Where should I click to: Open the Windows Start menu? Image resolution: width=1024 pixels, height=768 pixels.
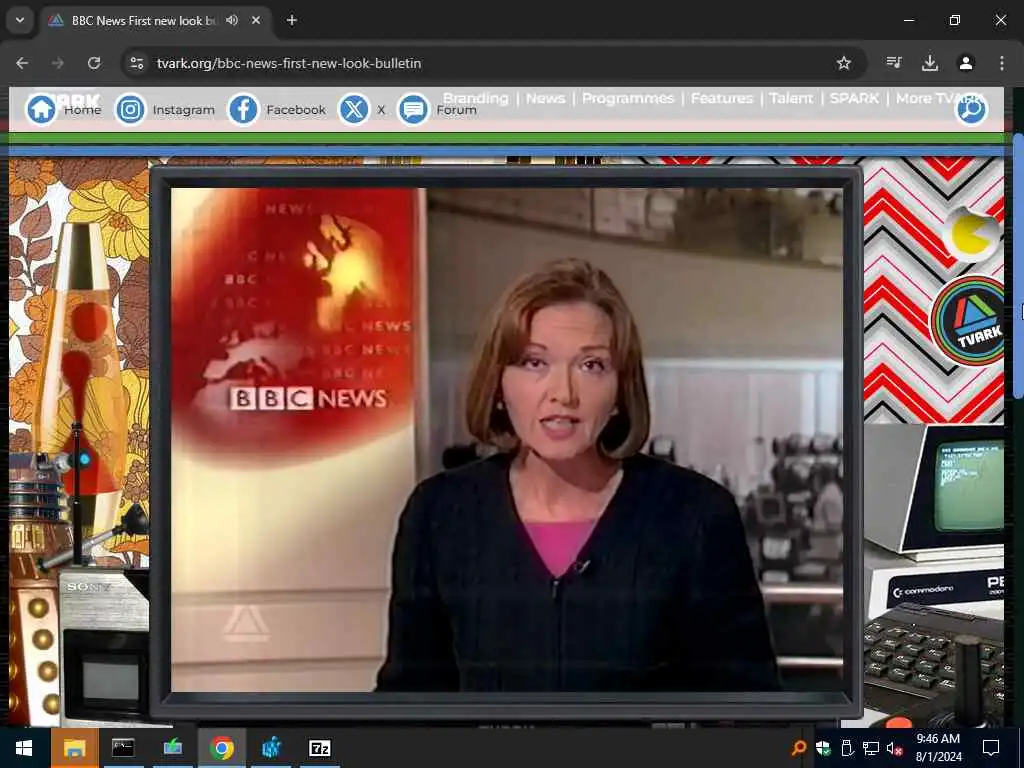tap(24, 748)
